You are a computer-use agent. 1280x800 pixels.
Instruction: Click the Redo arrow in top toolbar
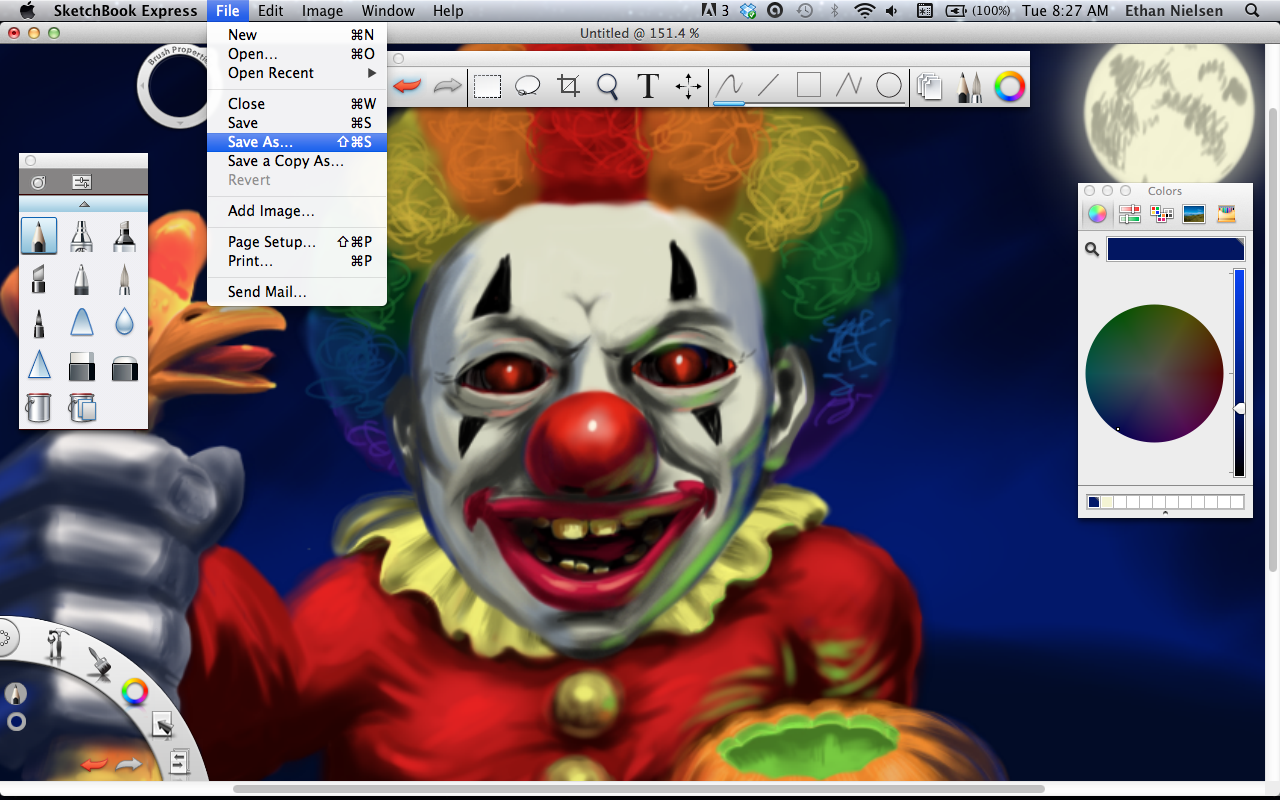[x=447, y=86]
